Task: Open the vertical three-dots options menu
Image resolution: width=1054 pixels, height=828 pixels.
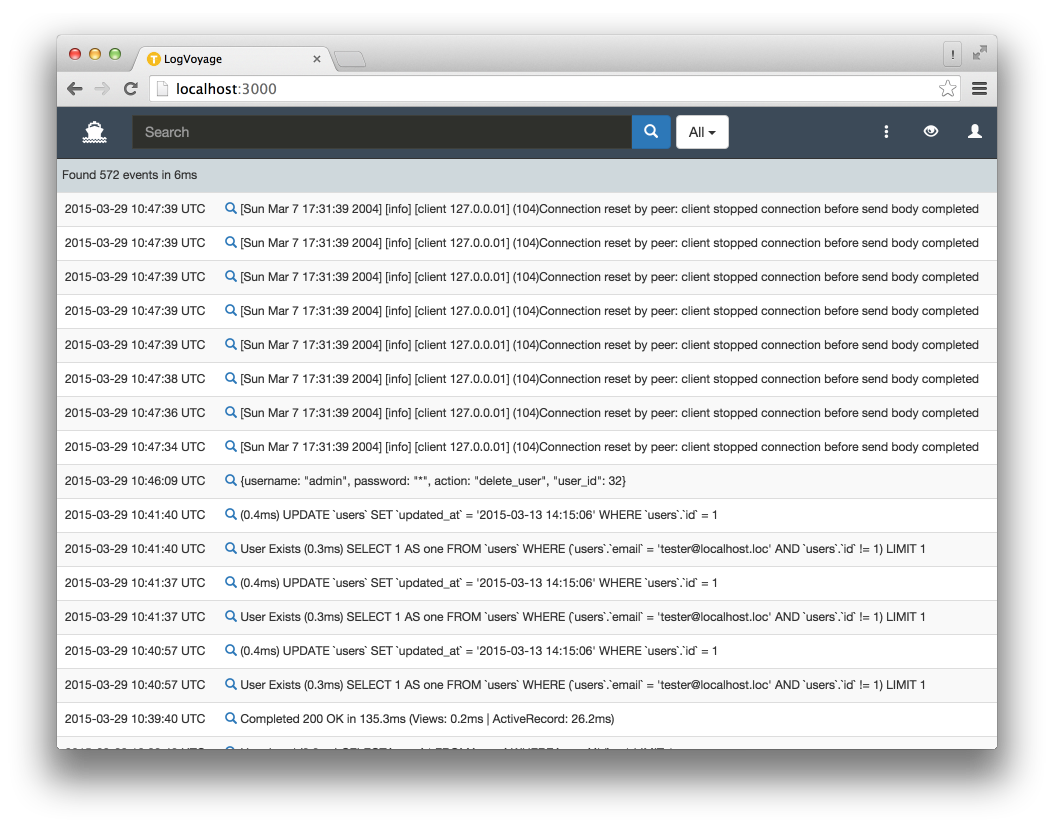Action: click(x=886, y=132)
